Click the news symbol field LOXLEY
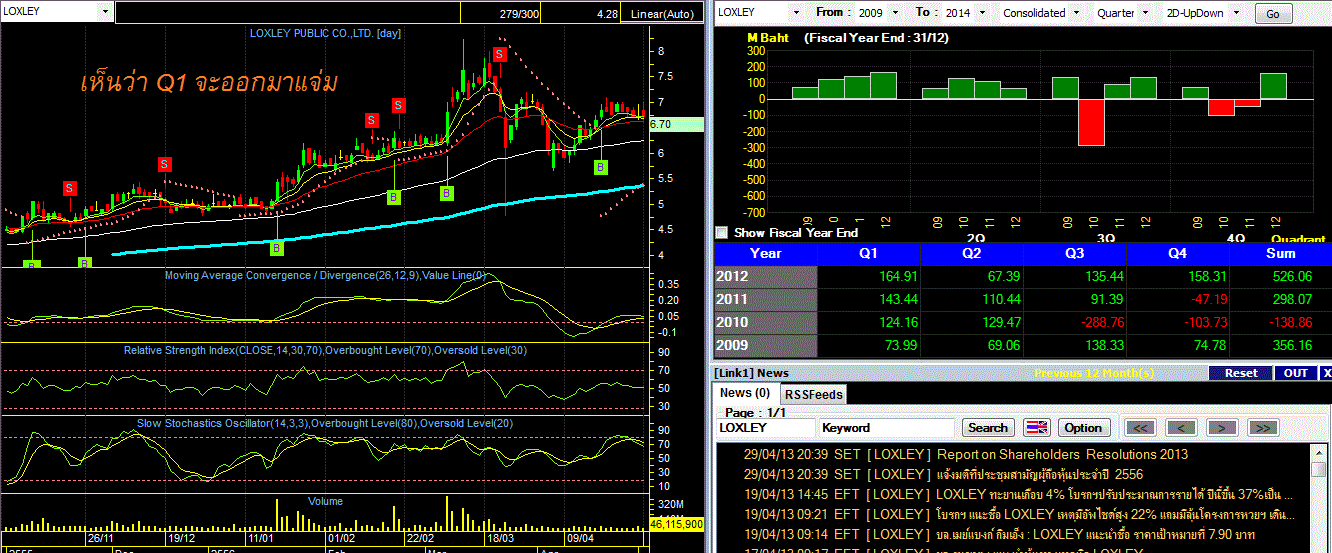The height and width of the screenshot is (553, 1332). pos(765,427)
